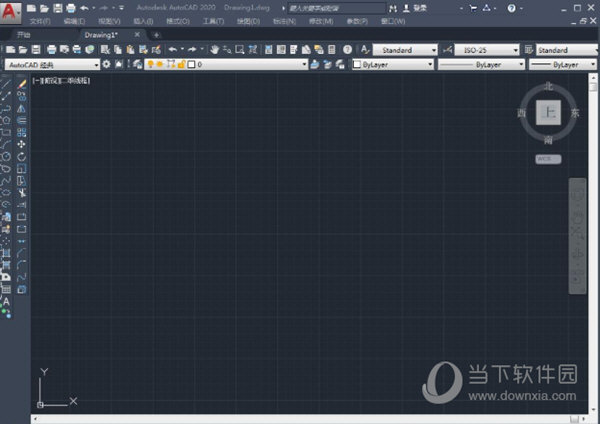Click Copy icon in standard toolbar

pyautogui.click(x=118, y=49)
